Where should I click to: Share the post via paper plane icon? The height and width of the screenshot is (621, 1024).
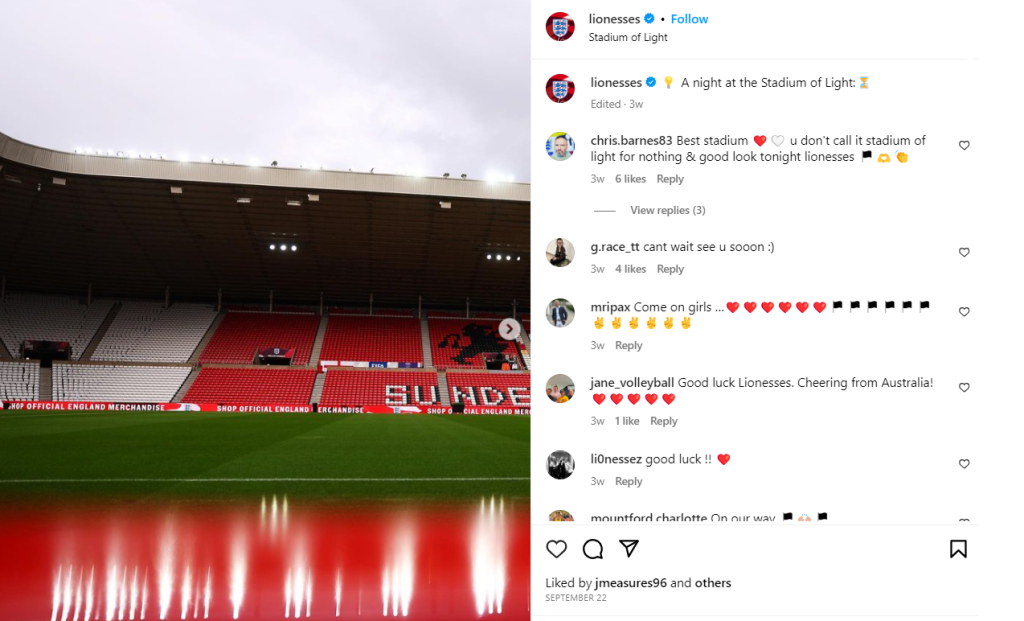(x=629, y=549)
